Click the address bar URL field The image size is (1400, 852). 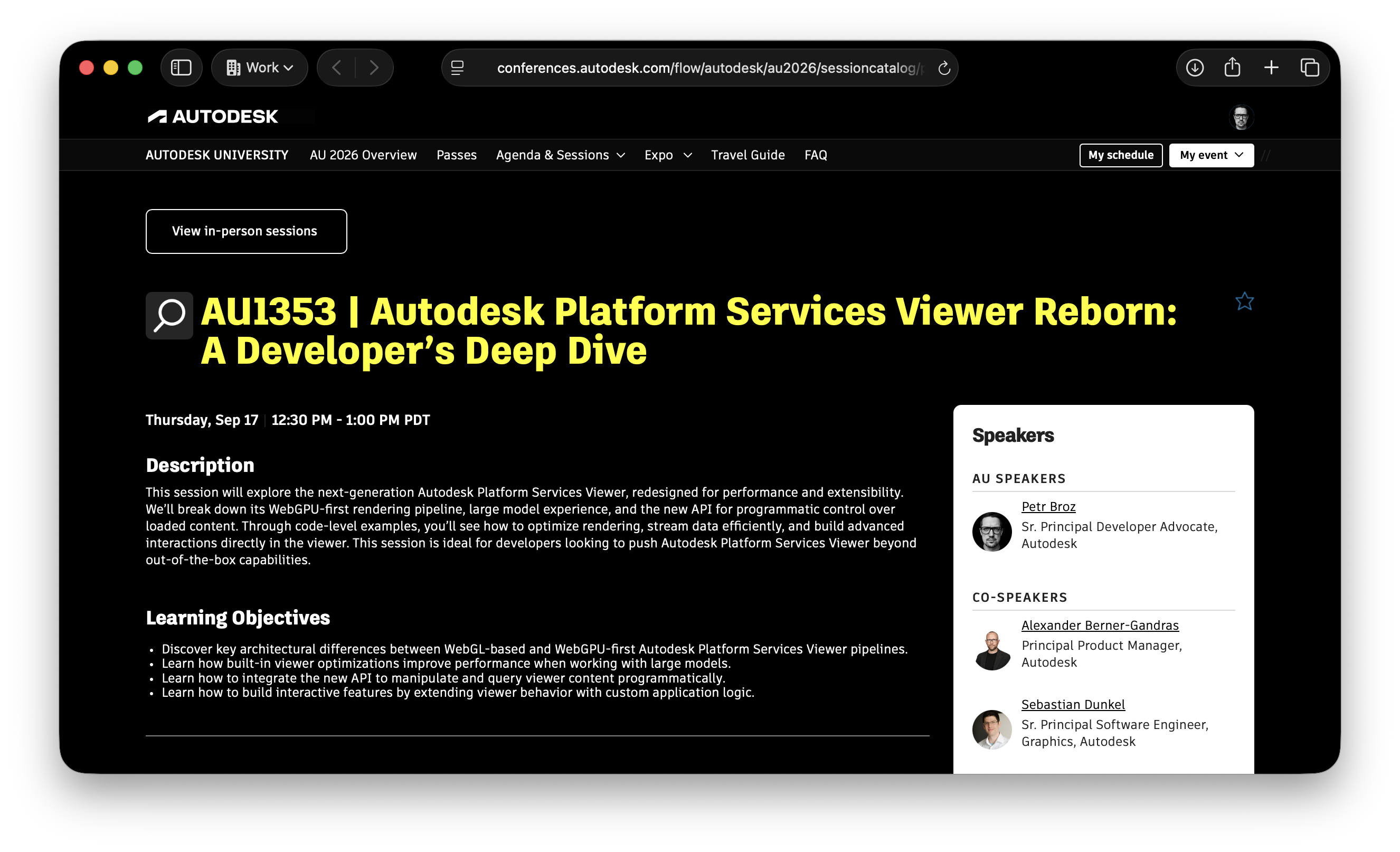[x=710, y=68]
